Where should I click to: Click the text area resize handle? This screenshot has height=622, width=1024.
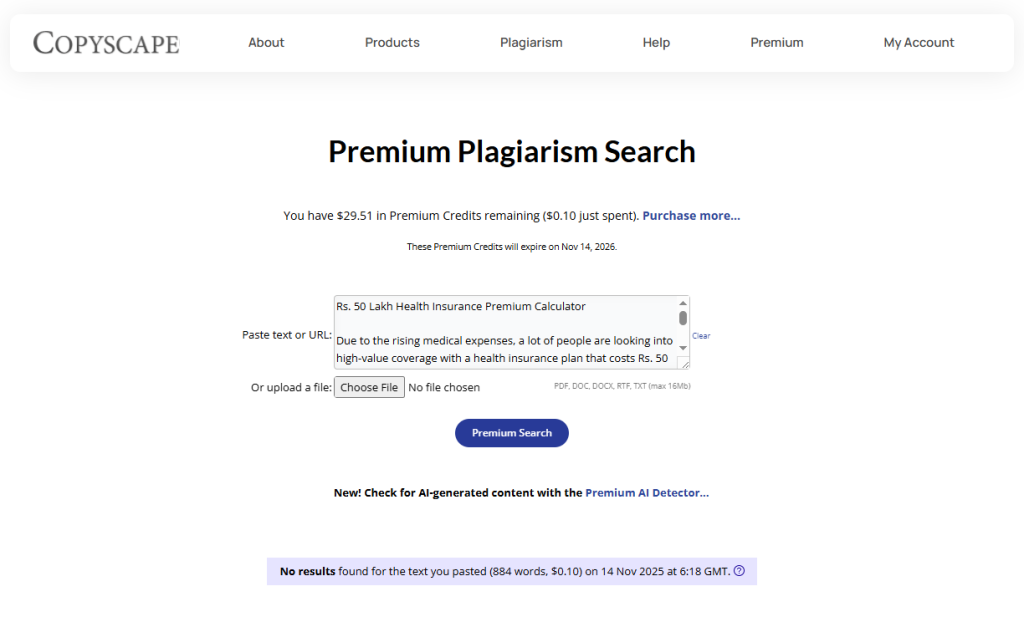(684, 363)
